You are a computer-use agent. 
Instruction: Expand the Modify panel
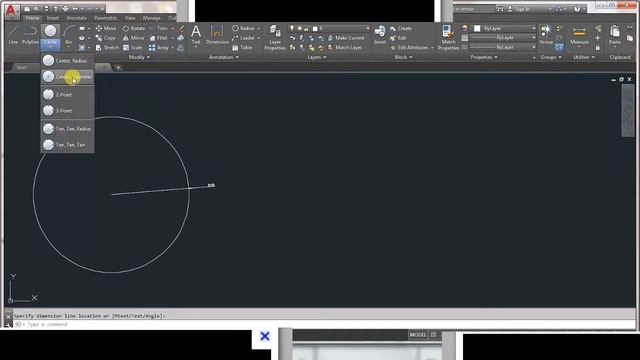pyautogui.click(x=139, y=57)
